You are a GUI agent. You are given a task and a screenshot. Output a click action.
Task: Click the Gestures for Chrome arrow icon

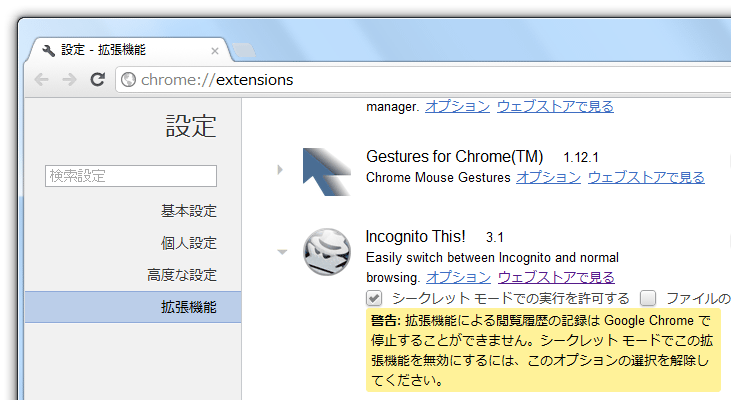[x=326, y=172]
